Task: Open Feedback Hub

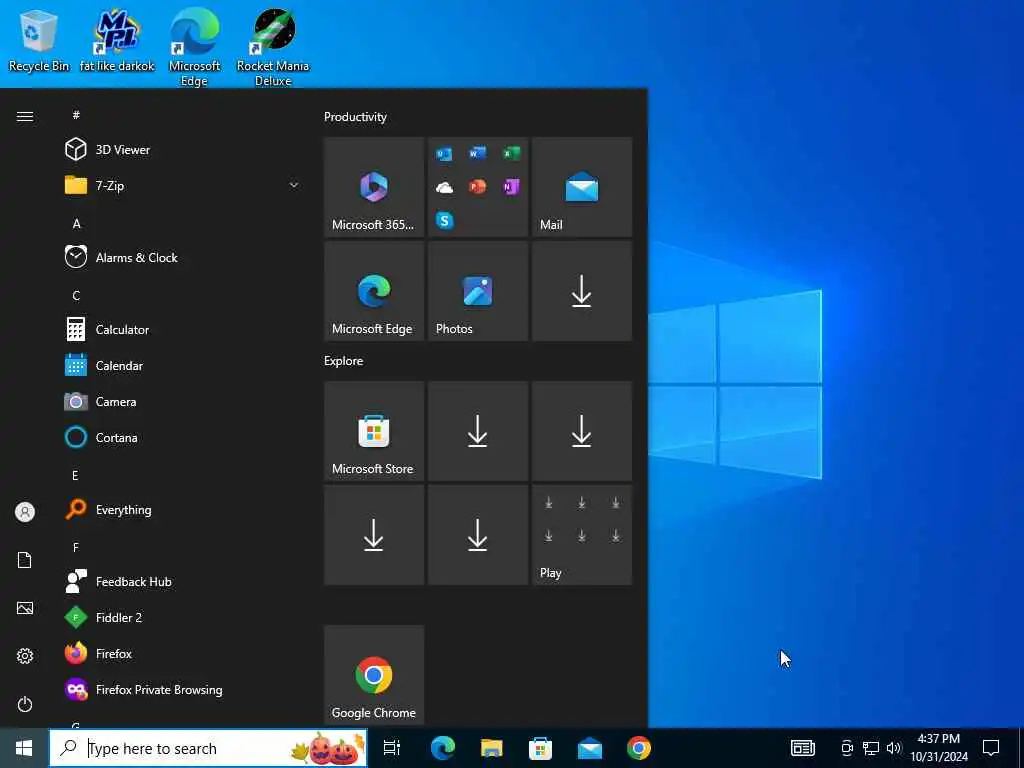Action: coord(183,581)
